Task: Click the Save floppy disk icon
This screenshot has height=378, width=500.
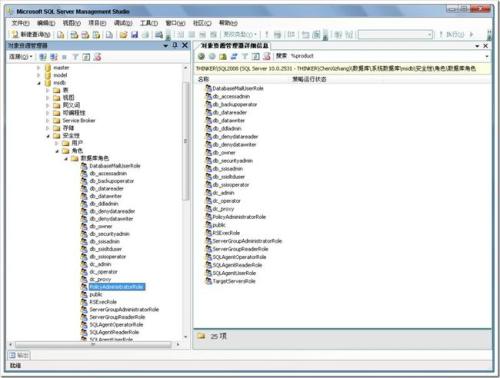Action: [134, 35]
